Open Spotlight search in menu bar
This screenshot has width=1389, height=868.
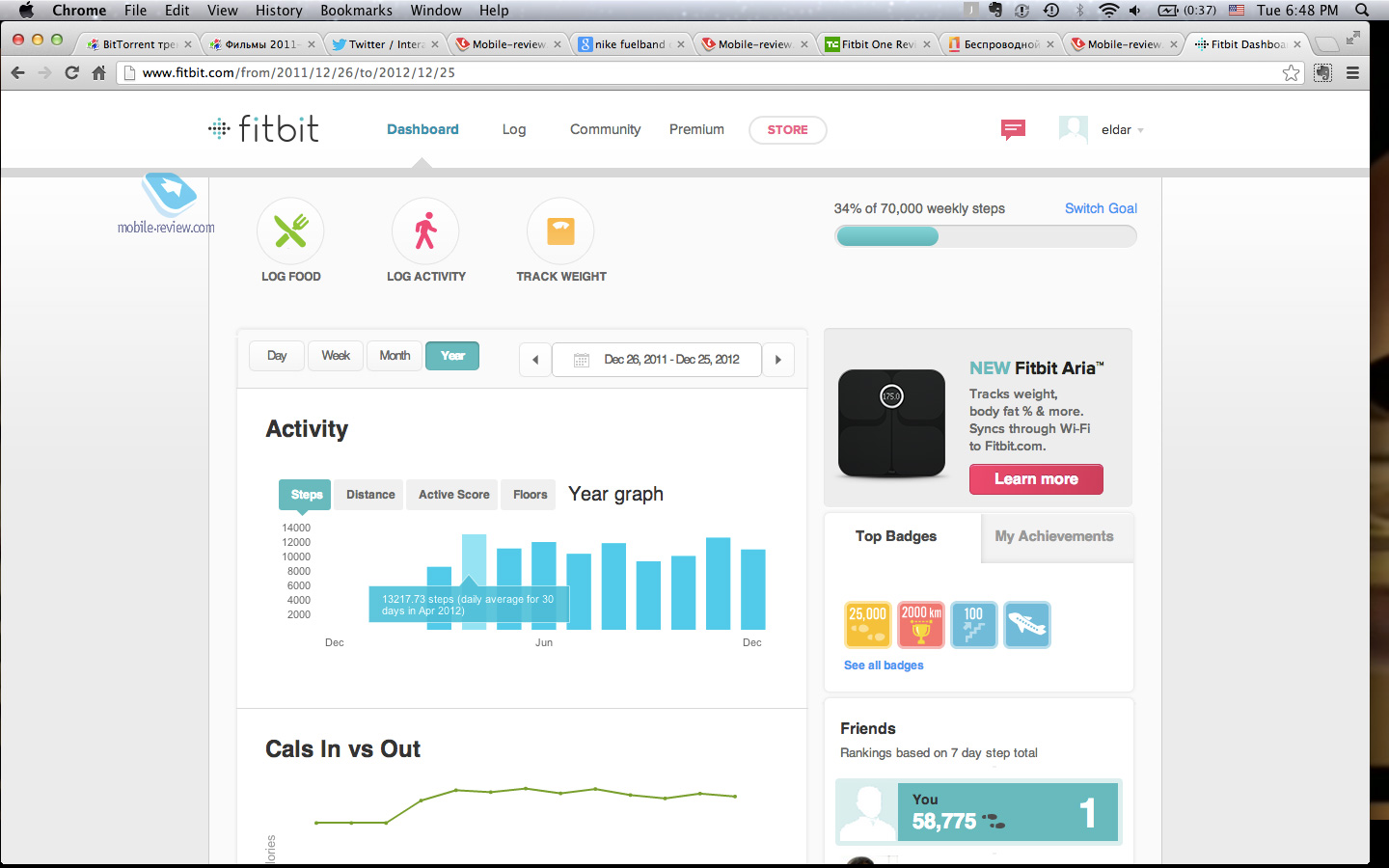coord(1362,10)
